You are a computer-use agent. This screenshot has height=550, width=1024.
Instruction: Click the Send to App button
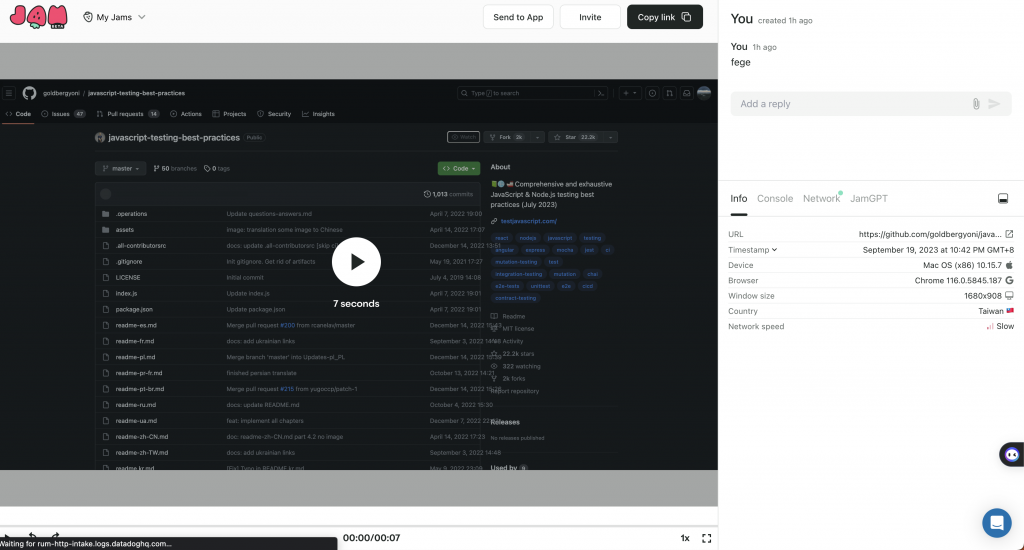[x=518, y=17]
